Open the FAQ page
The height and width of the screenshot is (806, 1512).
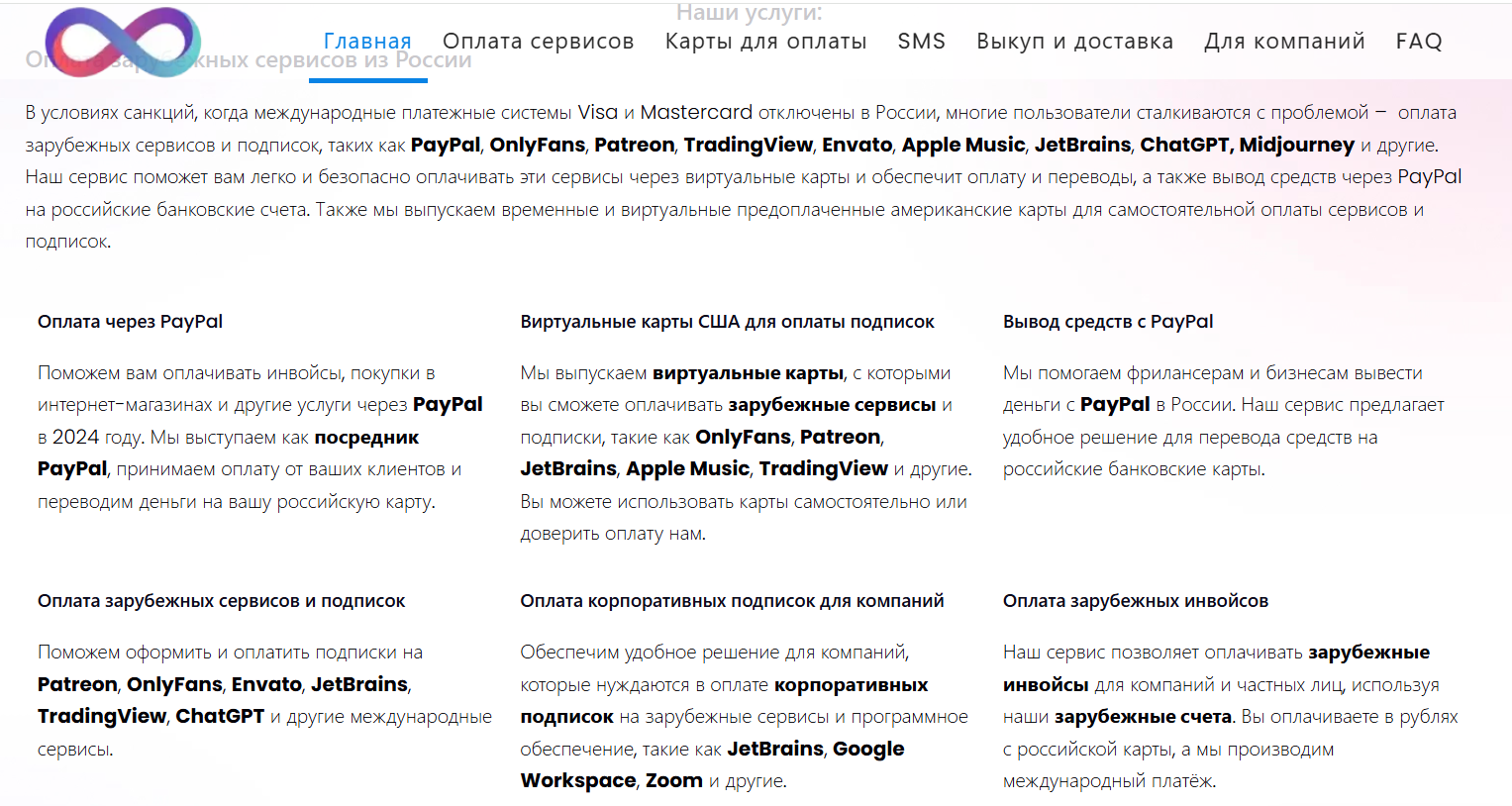1418,42
